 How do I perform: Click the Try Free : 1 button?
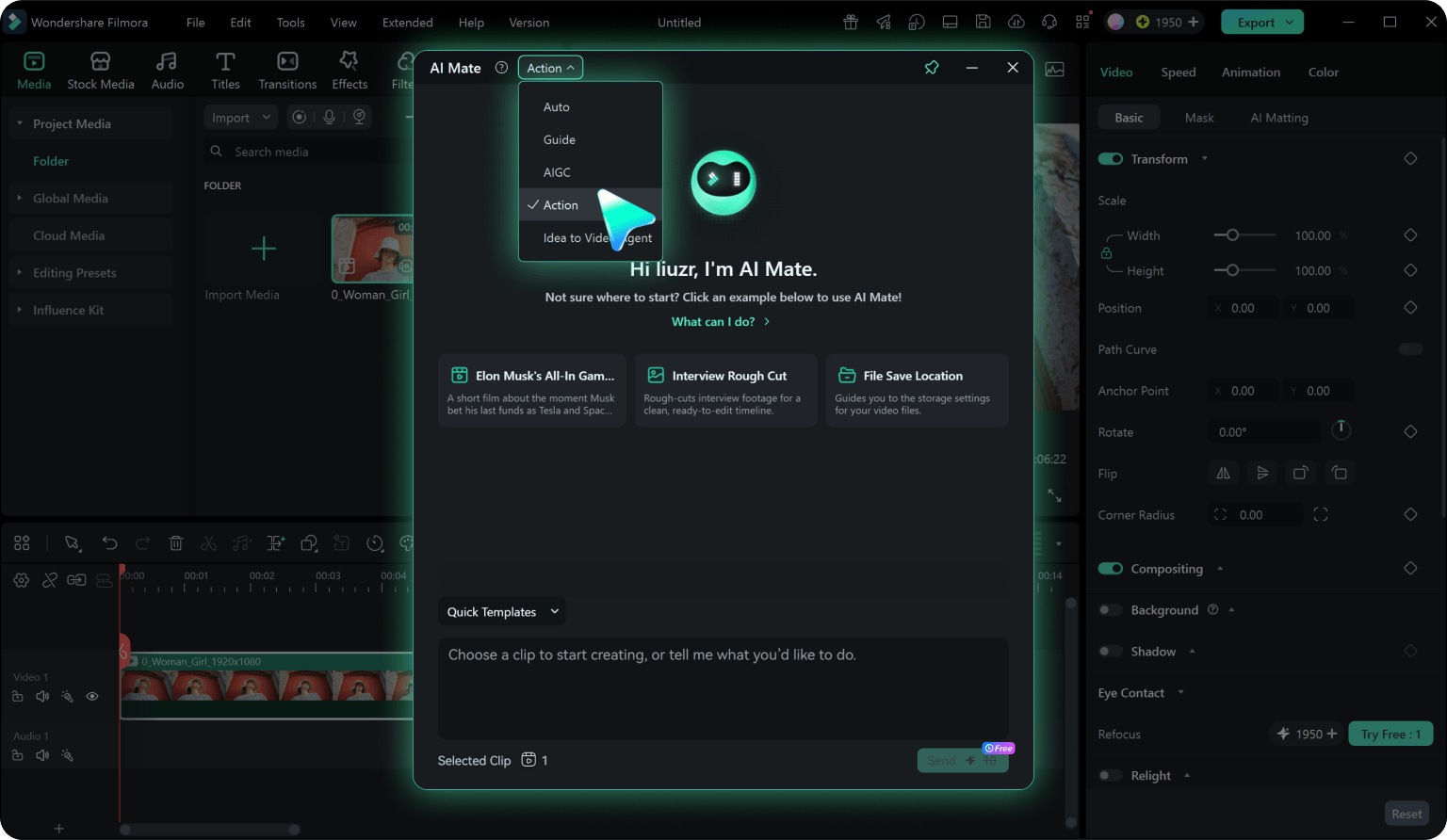point(1390,735)
